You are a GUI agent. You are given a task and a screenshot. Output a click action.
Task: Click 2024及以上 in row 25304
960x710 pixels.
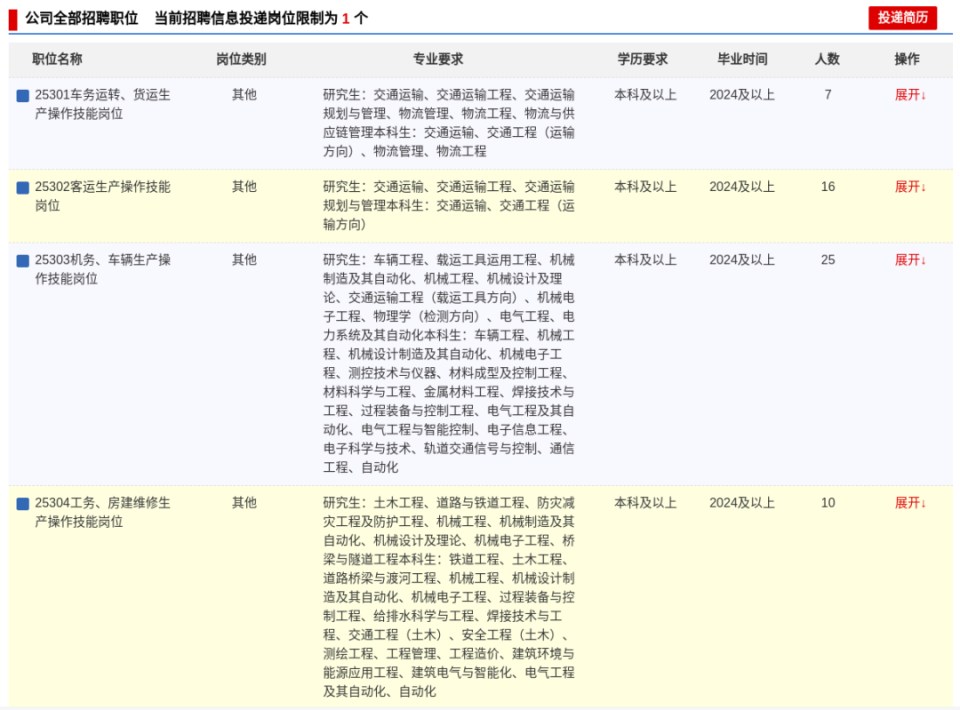pyautogui.click(x=742, y=503)
